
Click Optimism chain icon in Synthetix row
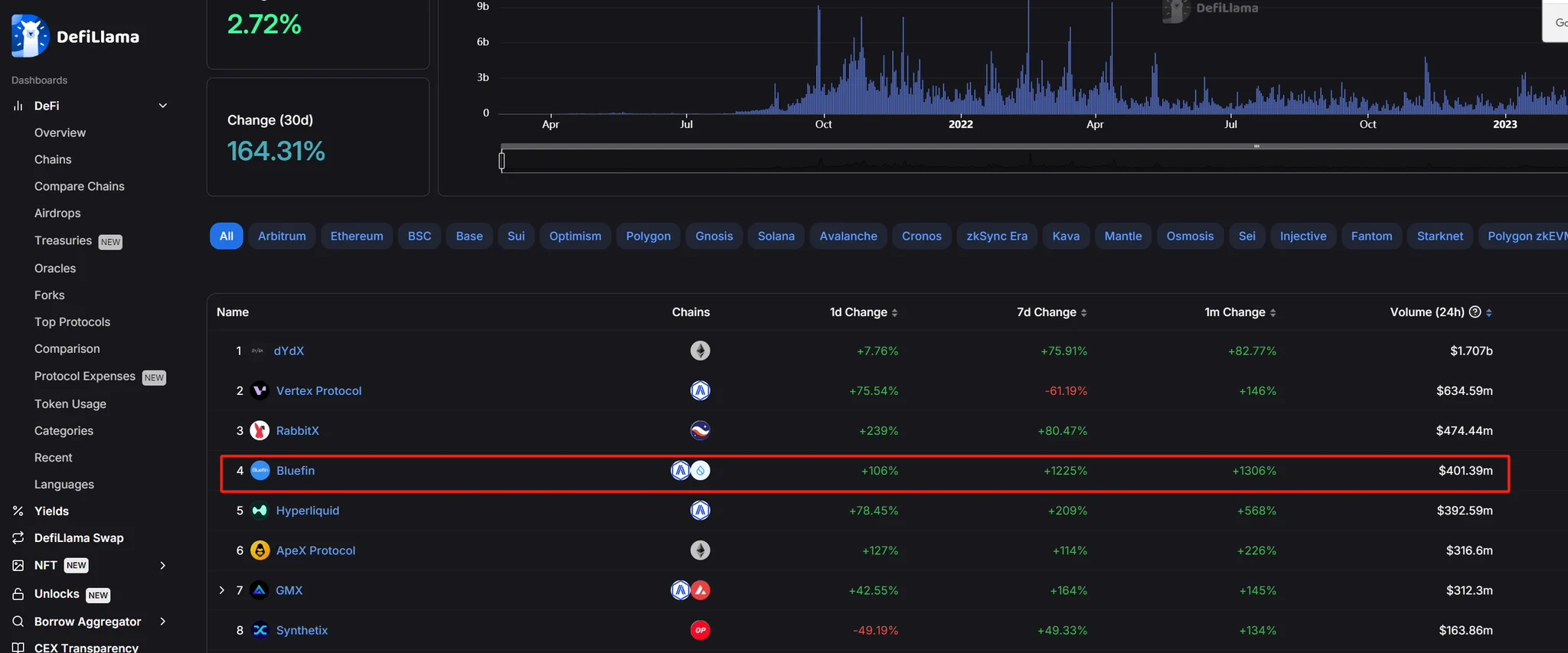coord(700,630)
